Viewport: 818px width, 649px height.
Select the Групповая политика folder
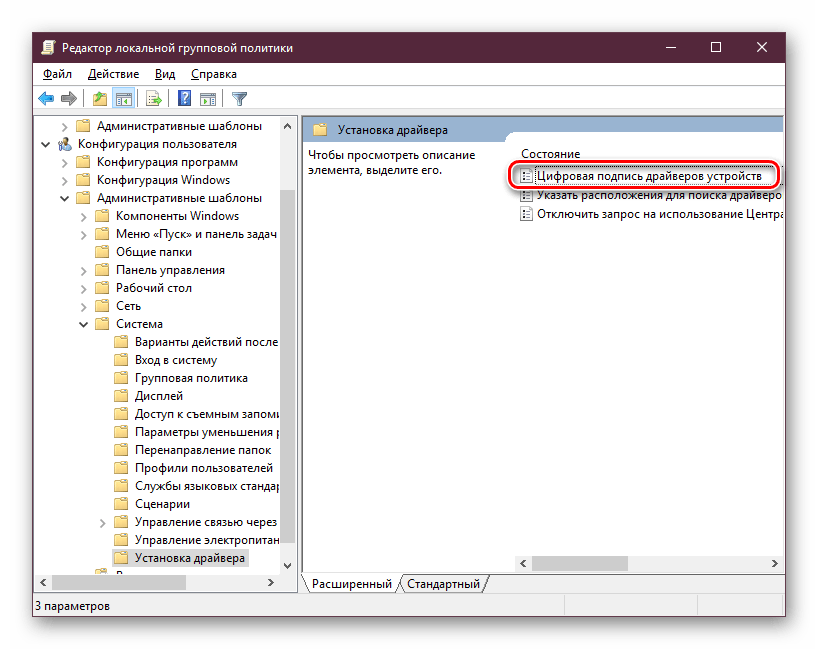click(191, 378)
